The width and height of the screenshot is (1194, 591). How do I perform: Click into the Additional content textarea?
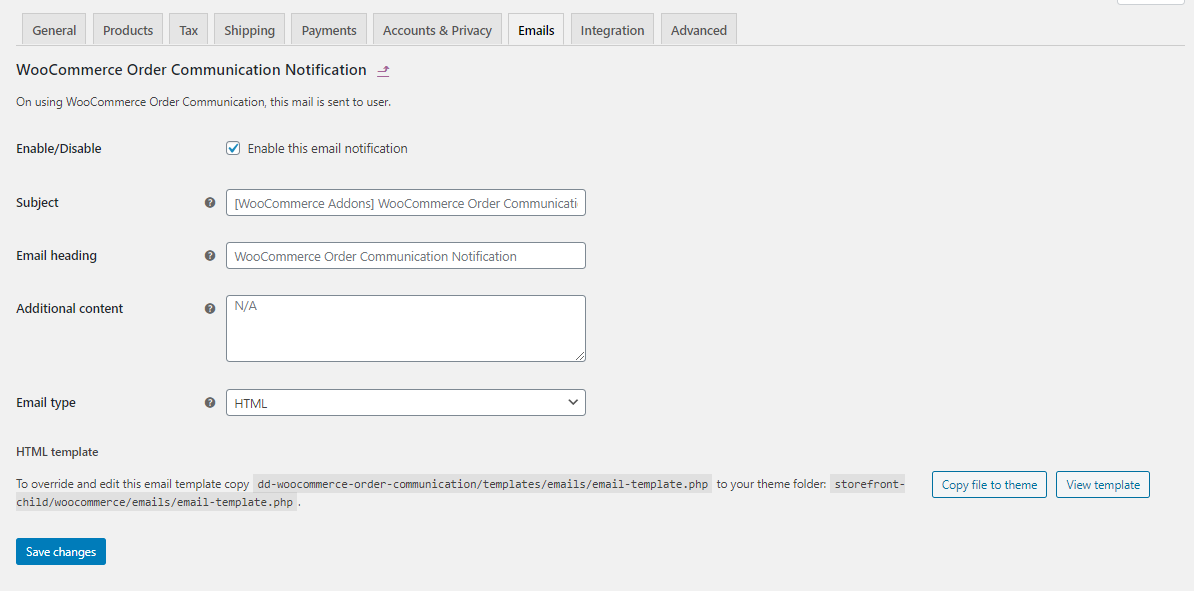405,328
